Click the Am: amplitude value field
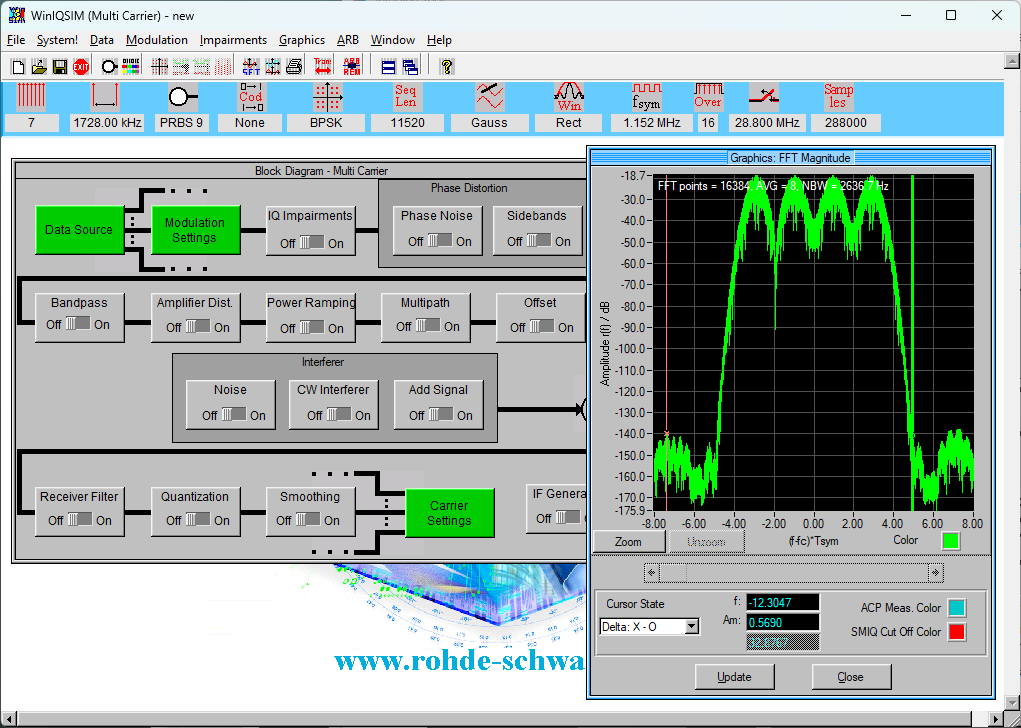Viewport: 1021px width, 728px height. (782, 623)
